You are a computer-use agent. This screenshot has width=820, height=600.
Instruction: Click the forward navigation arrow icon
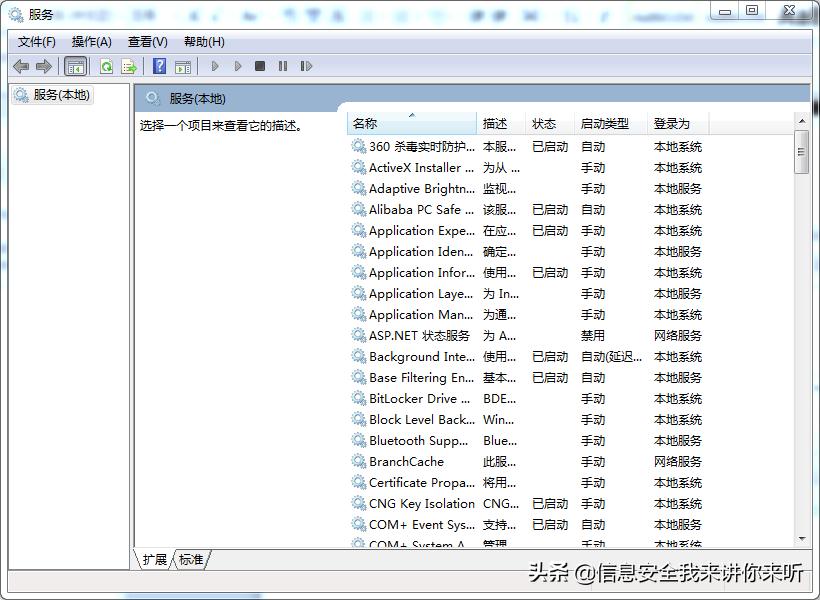[x=44, y=66]
